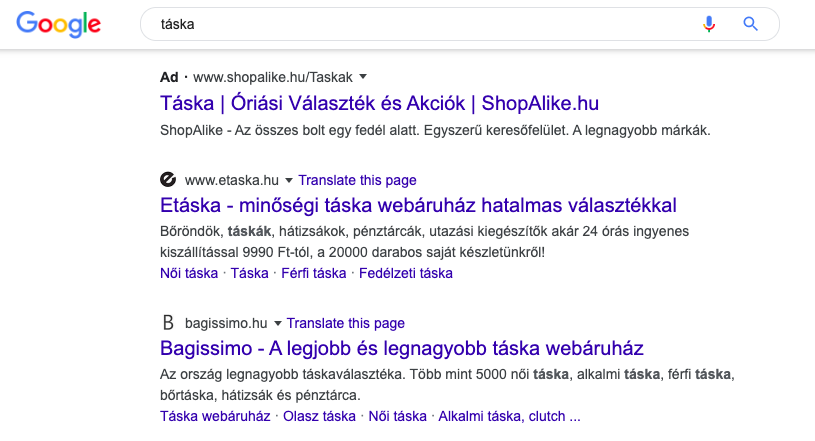Open the Fedélzeti táska sitelink
This screenshot has height=441, width=815.
coord(405,272)
